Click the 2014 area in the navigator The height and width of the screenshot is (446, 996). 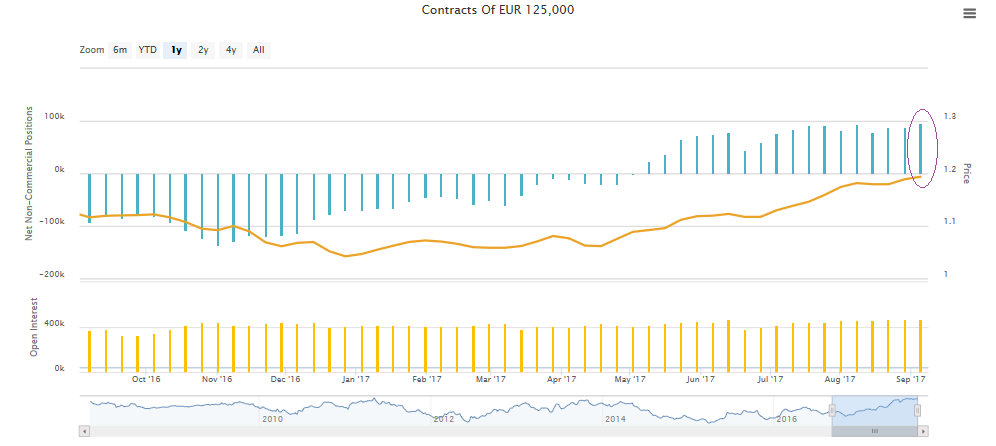(616, 410)
